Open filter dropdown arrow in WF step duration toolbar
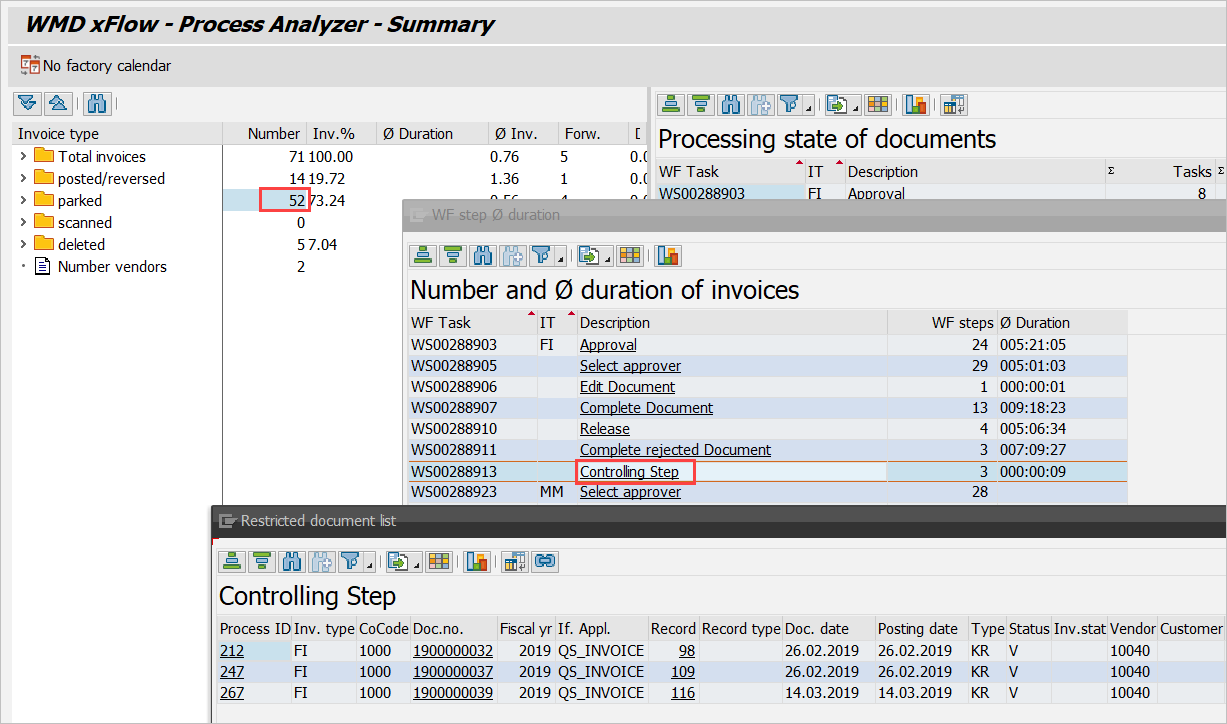1227x724 pixels. tap(559, 258)
